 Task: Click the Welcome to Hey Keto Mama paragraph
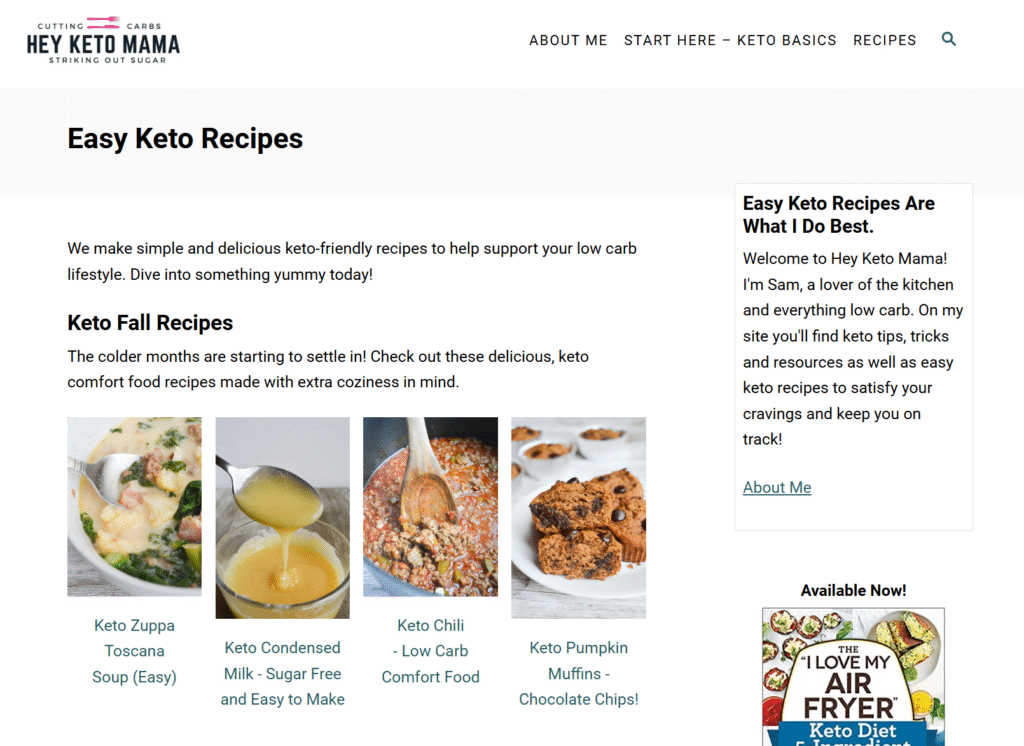coord(850,336)
